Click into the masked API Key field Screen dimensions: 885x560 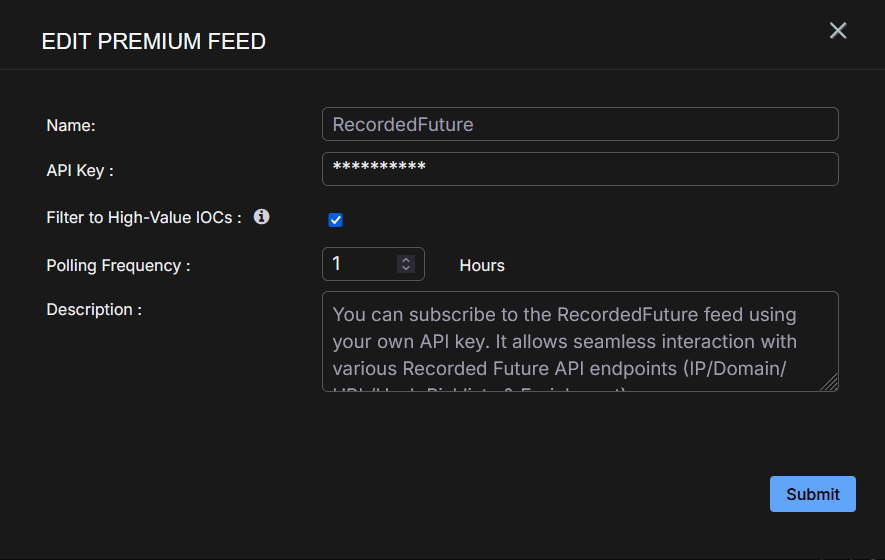click(x=580, y=169)
